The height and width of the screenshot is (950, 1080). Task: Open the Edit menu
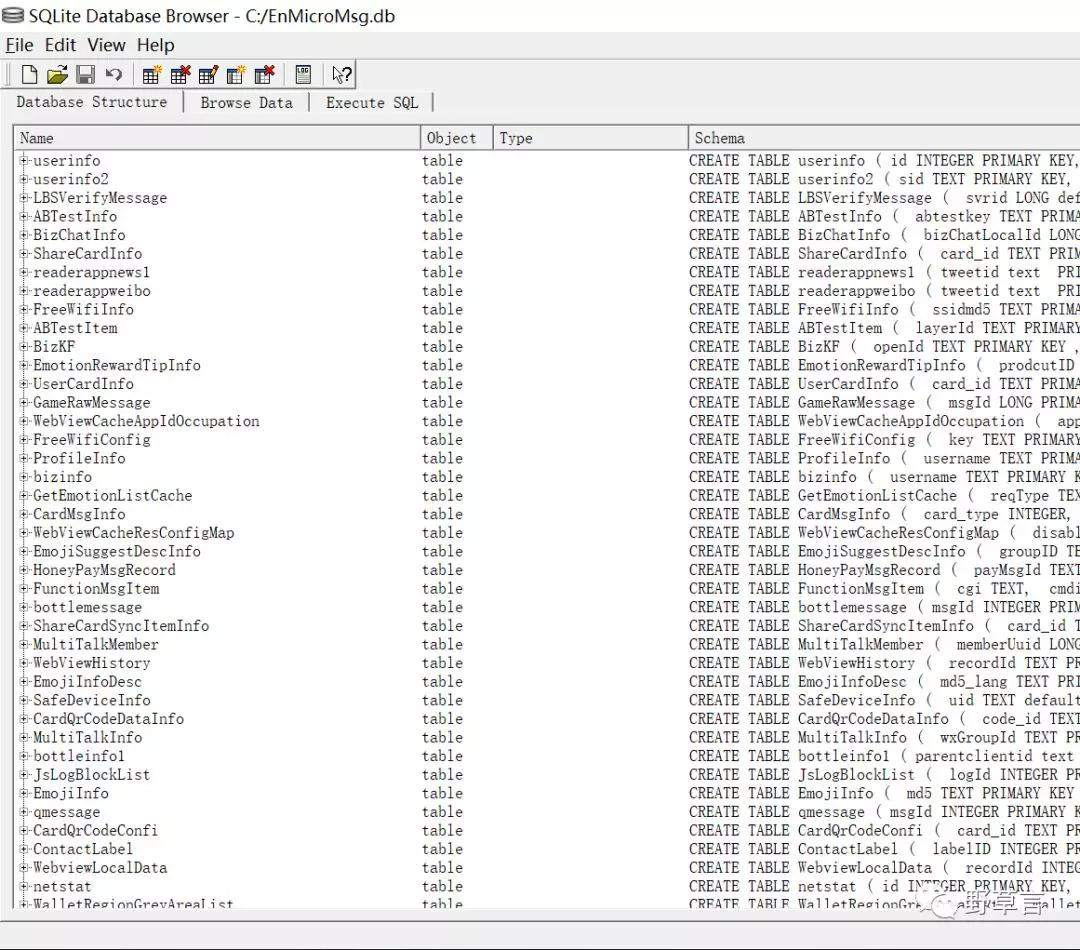pyautogui.click(x=61, y=45)
